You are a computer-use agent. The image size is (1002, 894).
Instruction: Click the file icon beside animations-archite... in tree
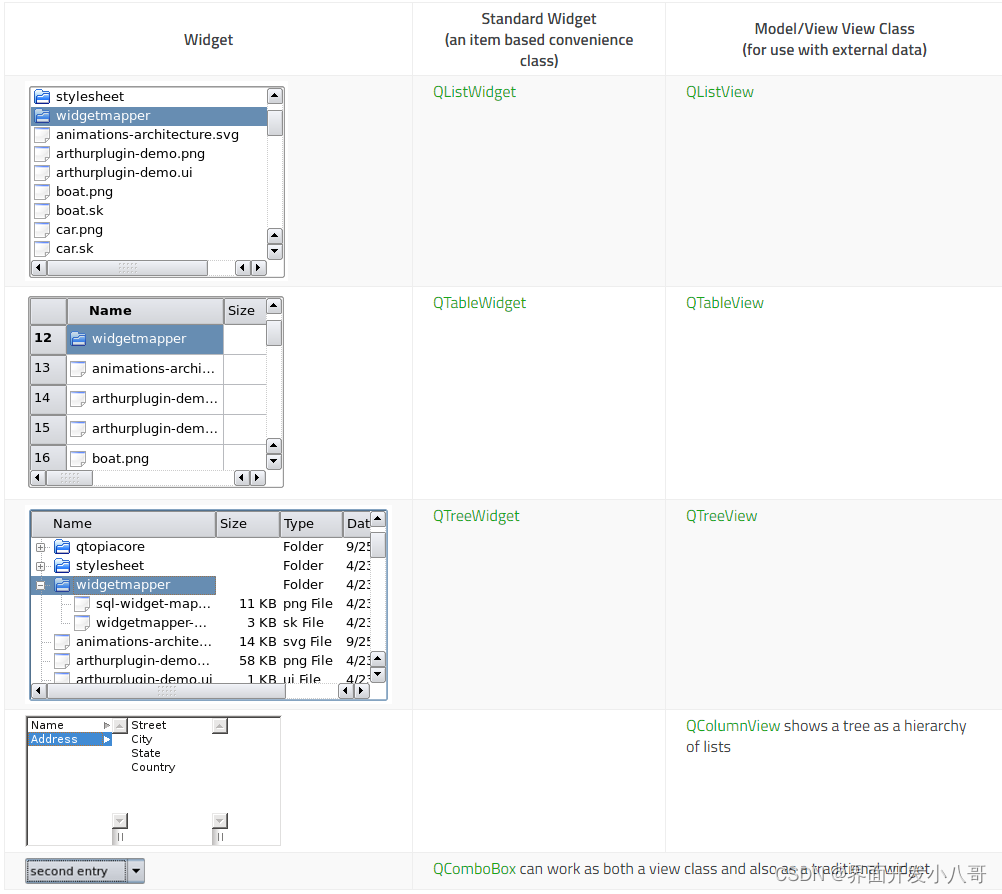coord(62,642)
